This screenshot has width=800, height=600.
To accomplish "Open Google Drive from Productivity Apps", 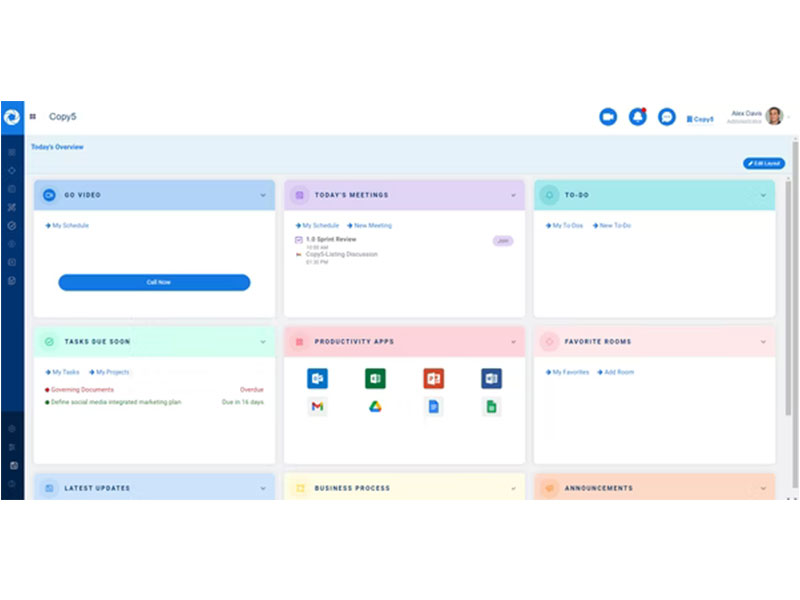I will (x=375, y=407).
